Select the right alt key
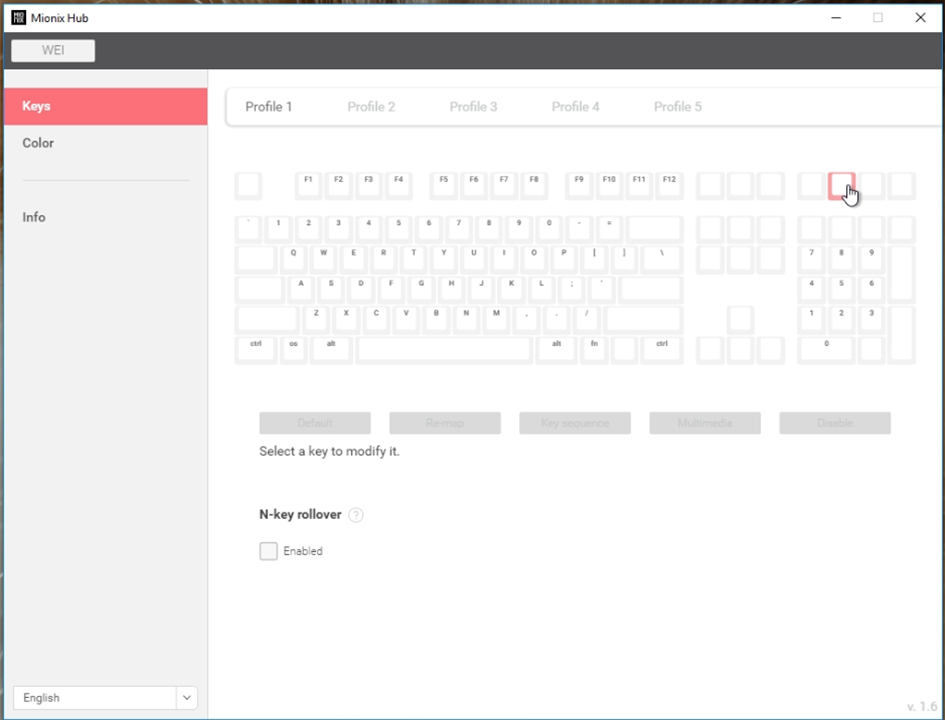 point(556,350)
